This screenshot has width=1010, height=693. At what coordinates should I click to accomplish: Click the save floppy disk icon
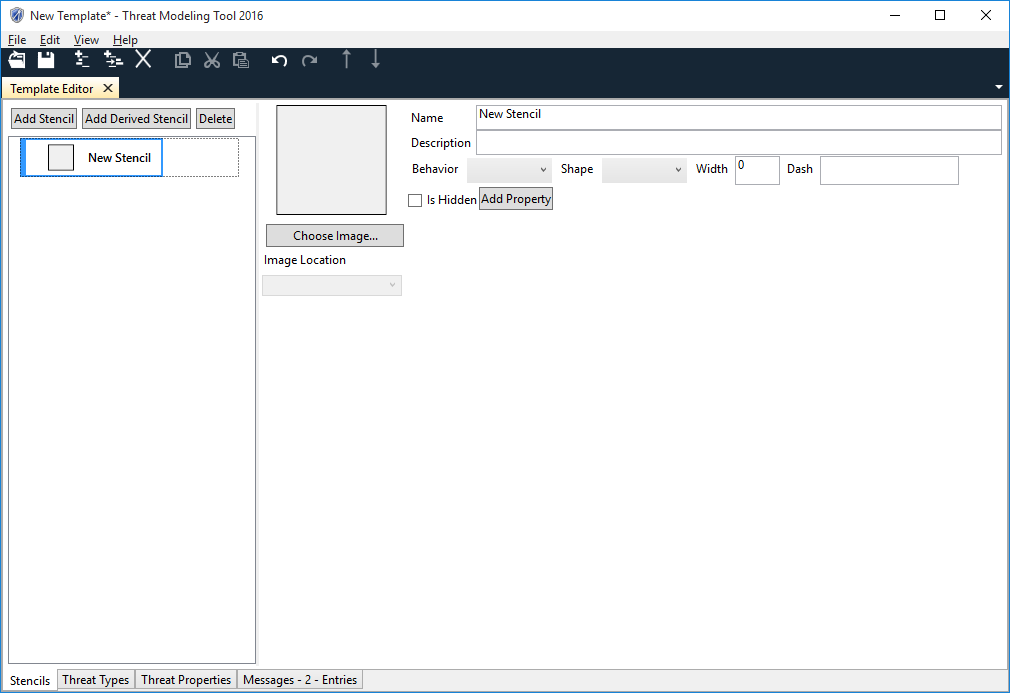pyautogui.click(x=46, y=60)
